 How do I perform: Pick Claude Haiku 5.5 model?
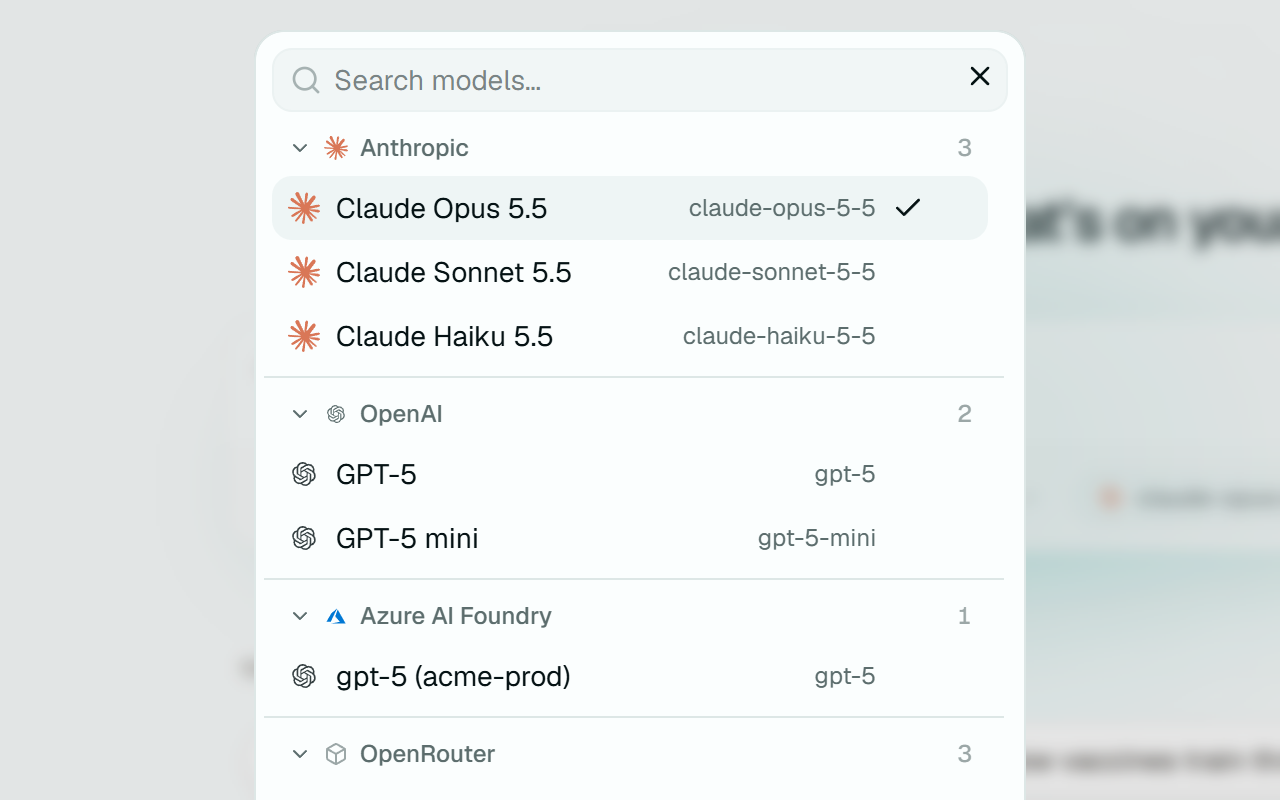click(630, 336)
